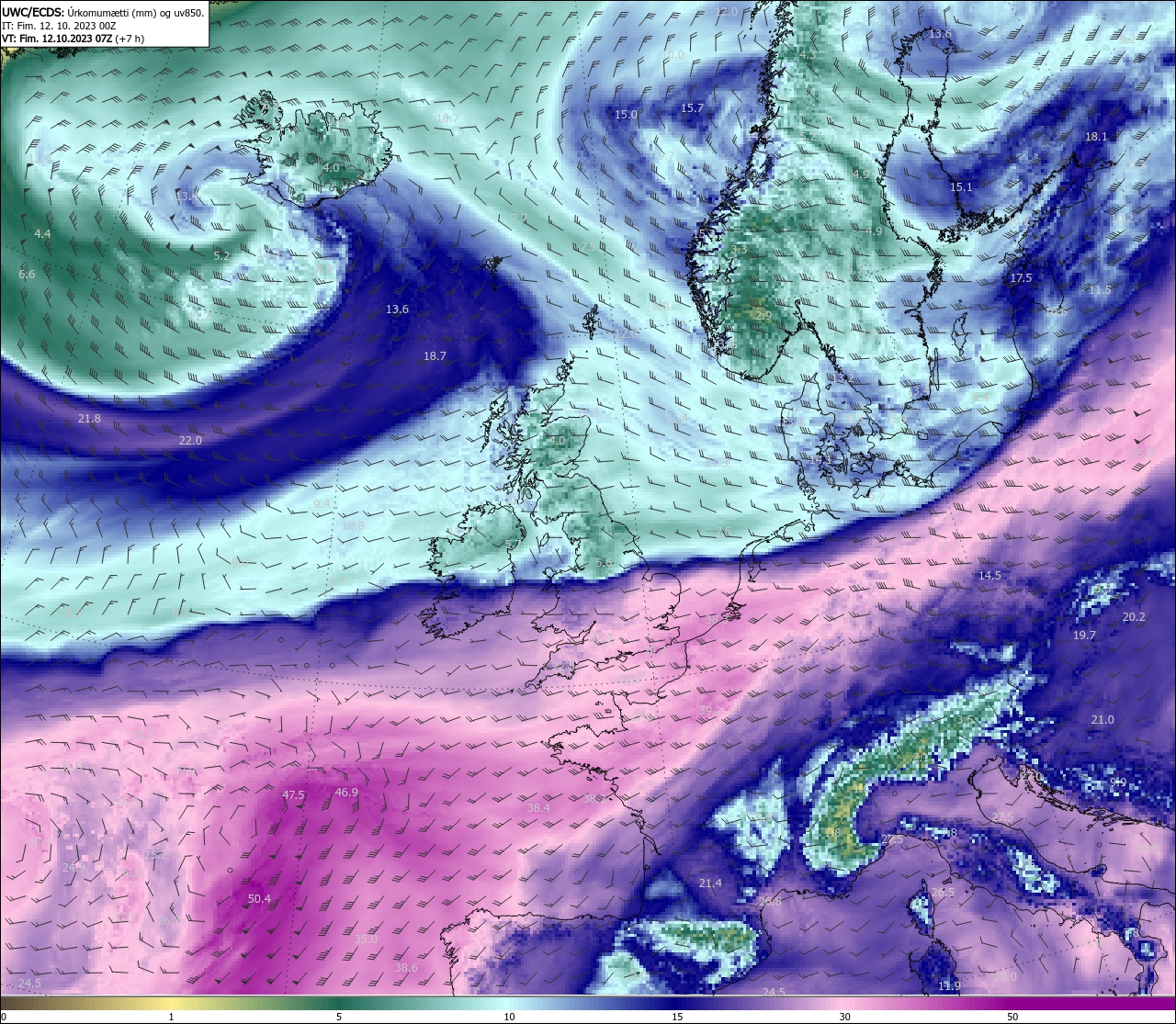Image resolution: width=1176 pixels, height=1024 pixels.
Task: Click the 30 tick on the color scale
Action: pos(844,1017)
